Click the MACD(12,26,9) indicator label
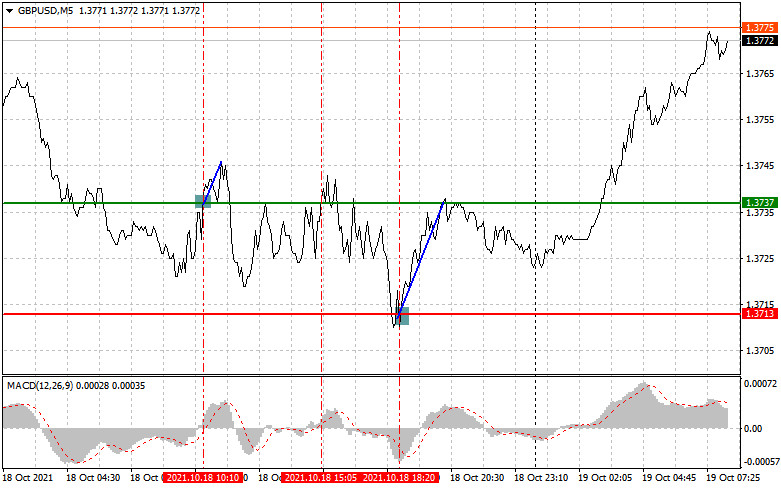Image resolution: width=781 pixels, height=489 pixels. (x=40, y=386)
